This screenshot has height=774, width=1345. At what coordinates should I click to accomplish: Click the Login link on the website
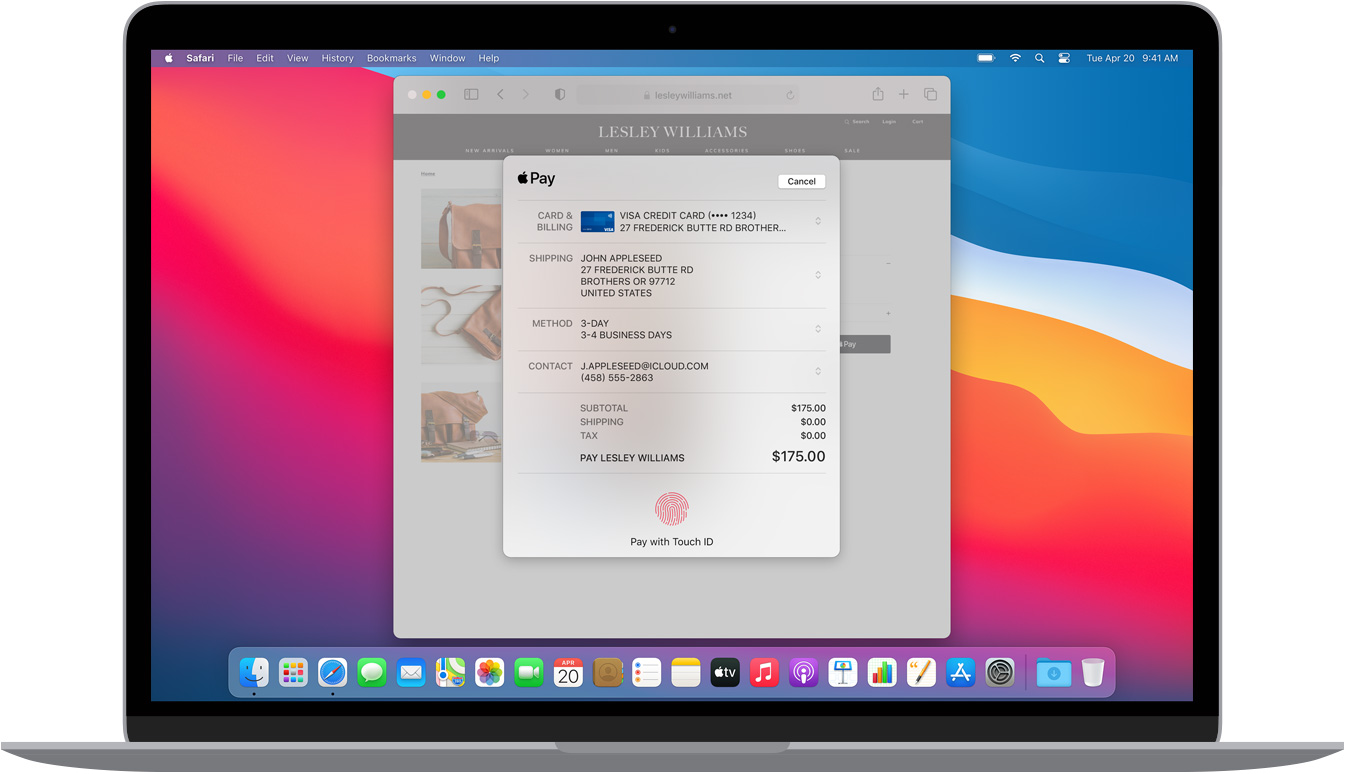point(889,122)
